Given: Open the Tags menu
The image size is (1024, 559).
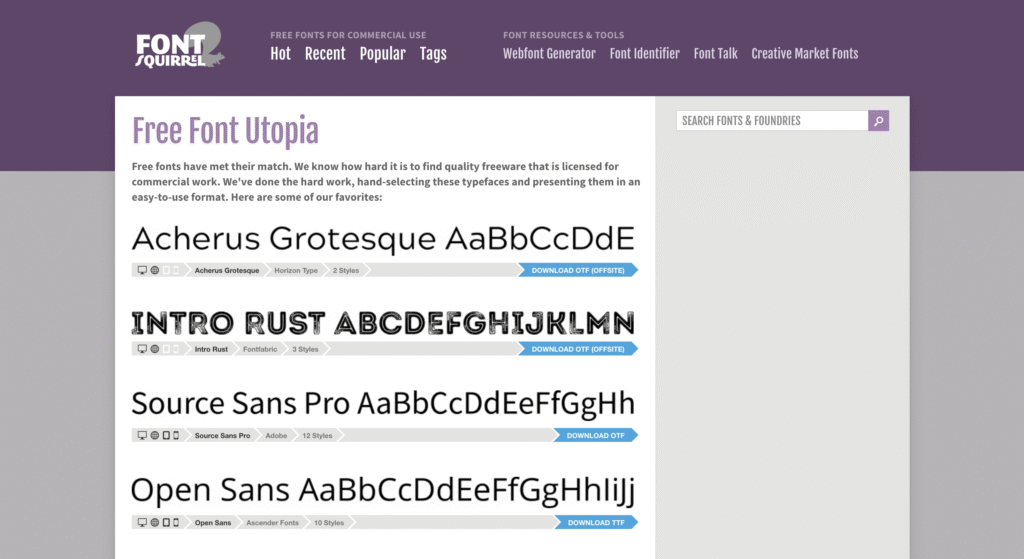Looking at the screenshot, I should point(433,54).
